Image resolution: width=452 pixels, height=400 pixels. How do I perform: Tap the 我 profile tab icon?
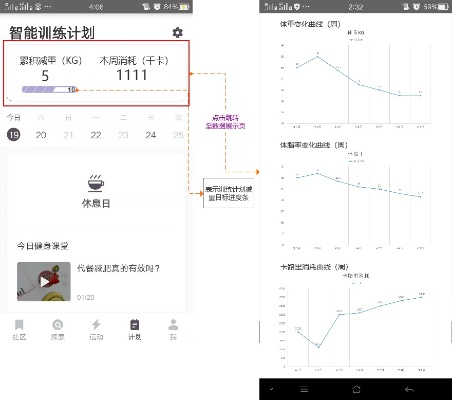tap(173, 325)
